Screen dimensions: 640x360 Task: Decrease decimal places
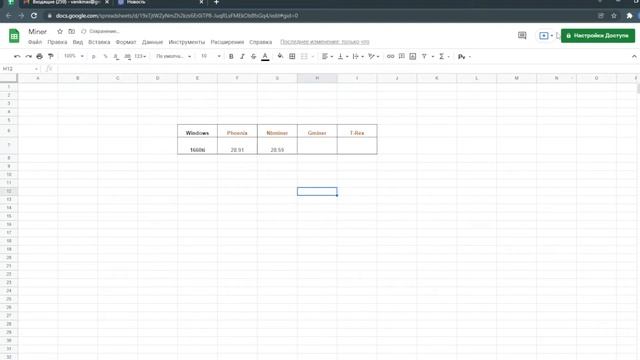coord(116,56)
